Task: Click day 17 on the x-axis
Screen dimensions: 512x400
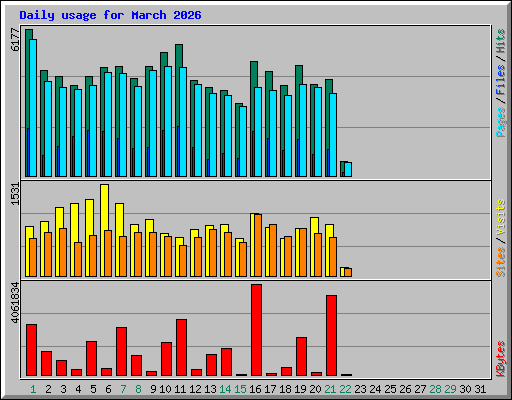Action: pyautogui.click(x=270, y=389)
